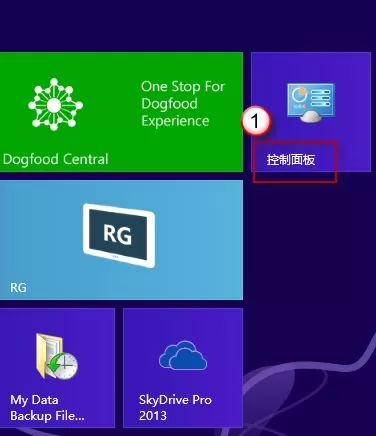Click 'One Stop For Dogfood Experience' text
Viewport: 376px width, 436px height.
[183, 104]
